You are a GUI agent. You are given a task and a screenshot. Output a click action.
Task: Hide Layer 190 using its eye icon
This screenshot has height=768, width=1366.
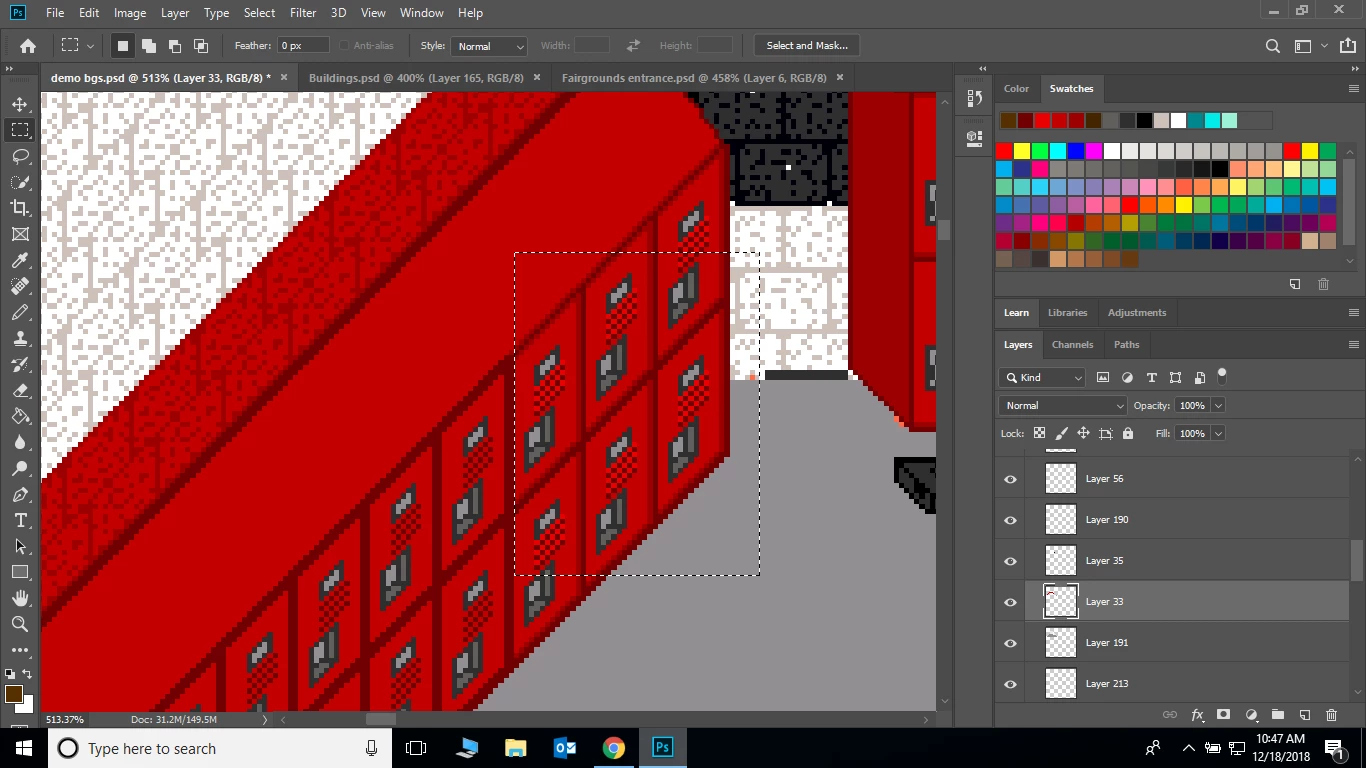tap(1010, 520)
